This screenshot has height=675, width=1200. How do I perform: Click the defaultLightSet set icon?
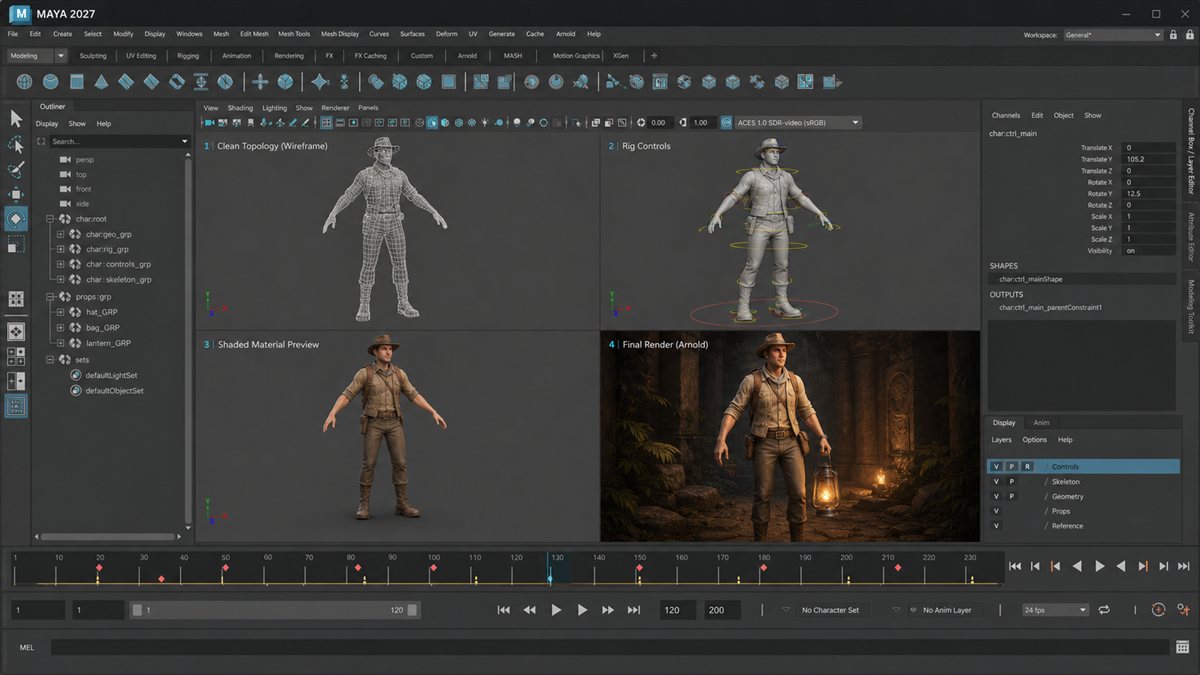point(75,375)
